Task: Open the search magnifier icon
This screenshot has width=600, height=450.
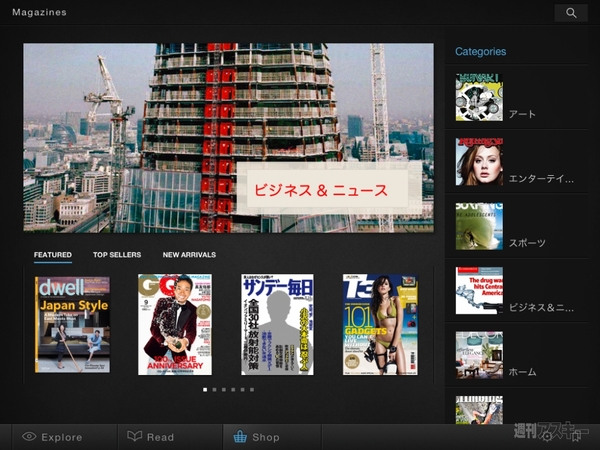Action: click(x=571, y=13)
